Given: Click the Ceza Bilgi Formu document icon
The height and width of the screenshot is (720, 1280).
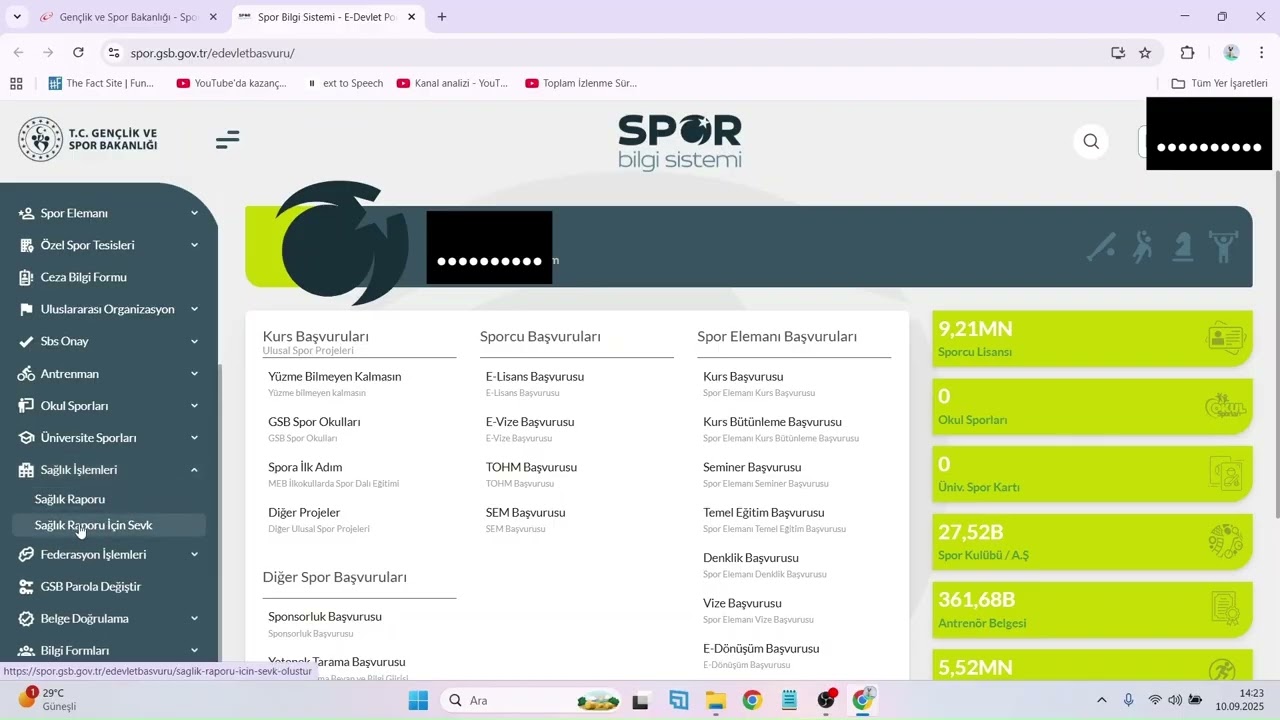Looking at the screenshot, I should click(26, 277).
